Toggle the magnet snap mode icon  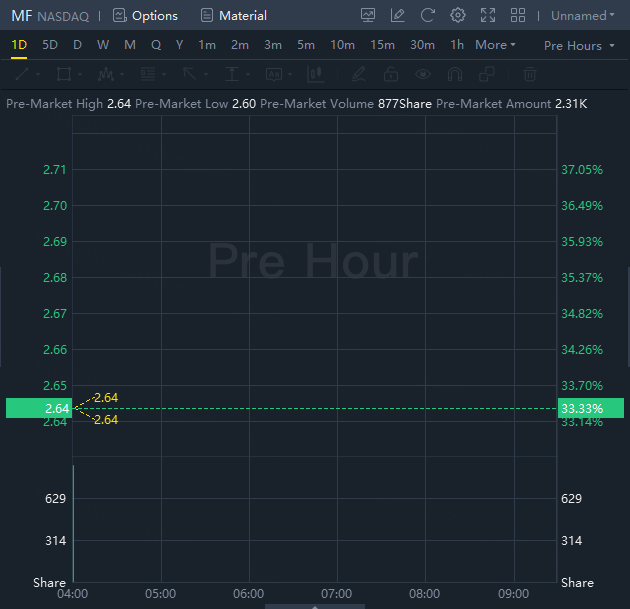[455, 74]
